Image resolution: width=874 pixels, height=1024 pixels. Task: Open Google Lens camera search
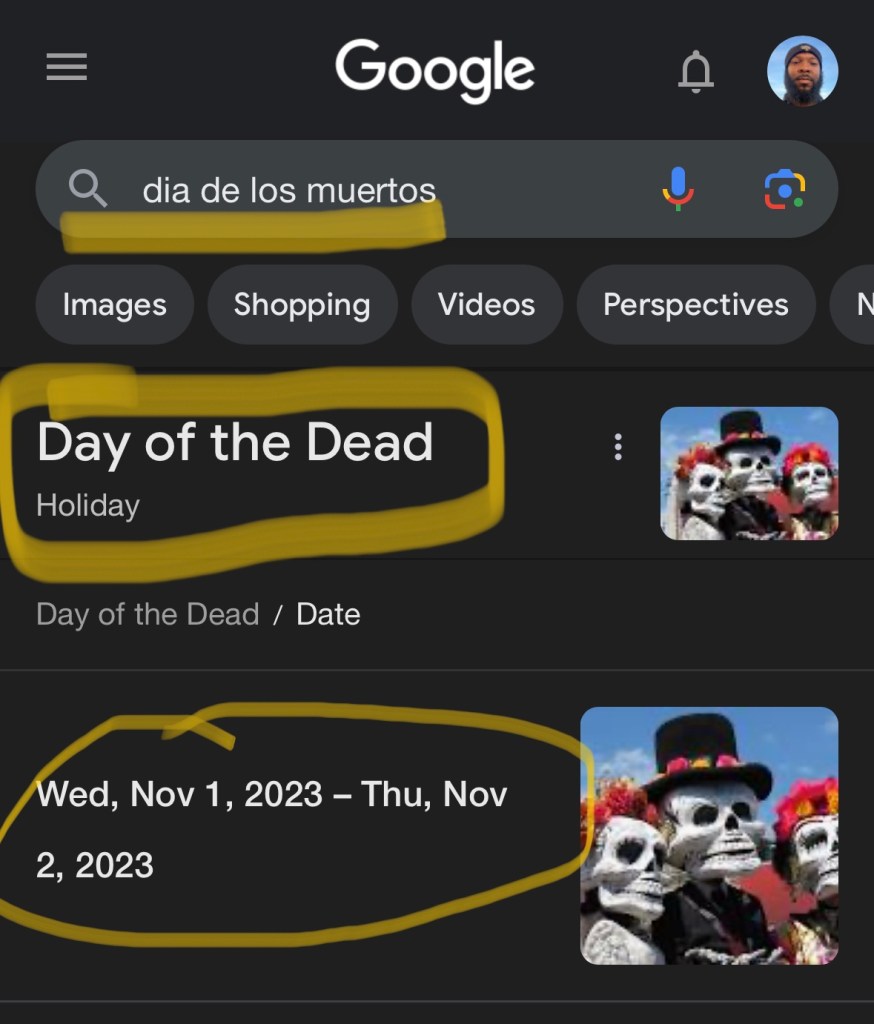point(785,188)
